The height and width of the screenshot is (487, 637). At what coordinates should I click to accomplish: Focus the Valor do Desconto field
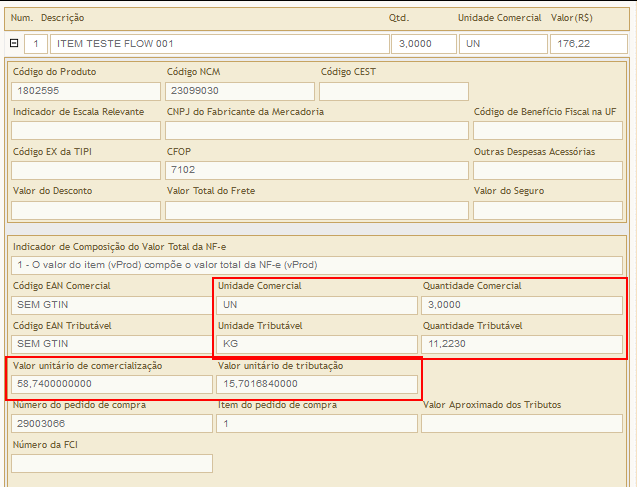tap(85, 210)
